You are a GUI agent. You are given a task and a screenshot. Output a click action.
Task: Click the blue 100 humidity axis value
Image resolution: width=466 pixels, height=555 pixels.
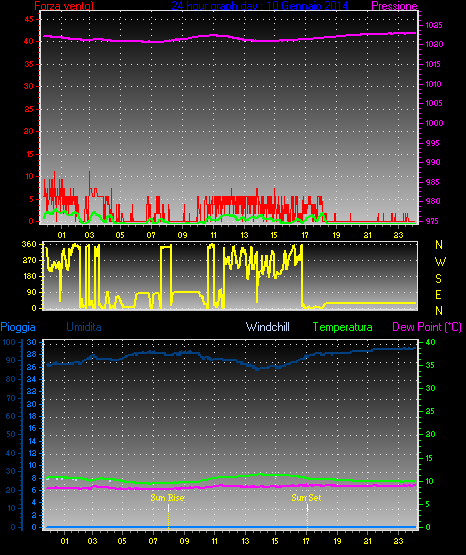(9, 342)
